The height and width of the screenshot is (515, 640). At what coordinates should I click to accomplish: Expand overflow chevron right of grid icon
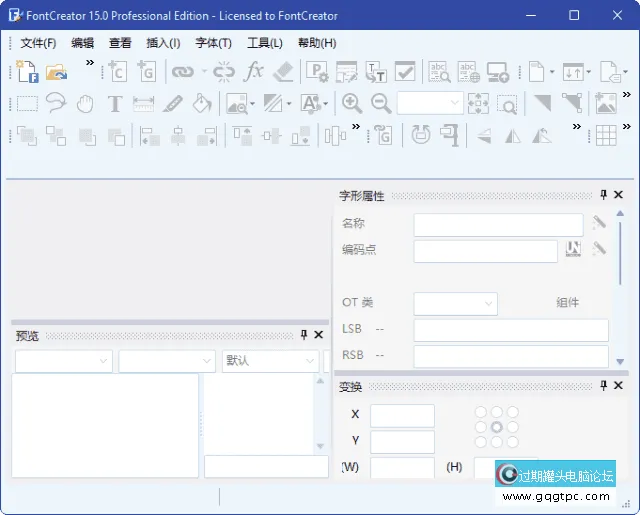pos(627,127)
